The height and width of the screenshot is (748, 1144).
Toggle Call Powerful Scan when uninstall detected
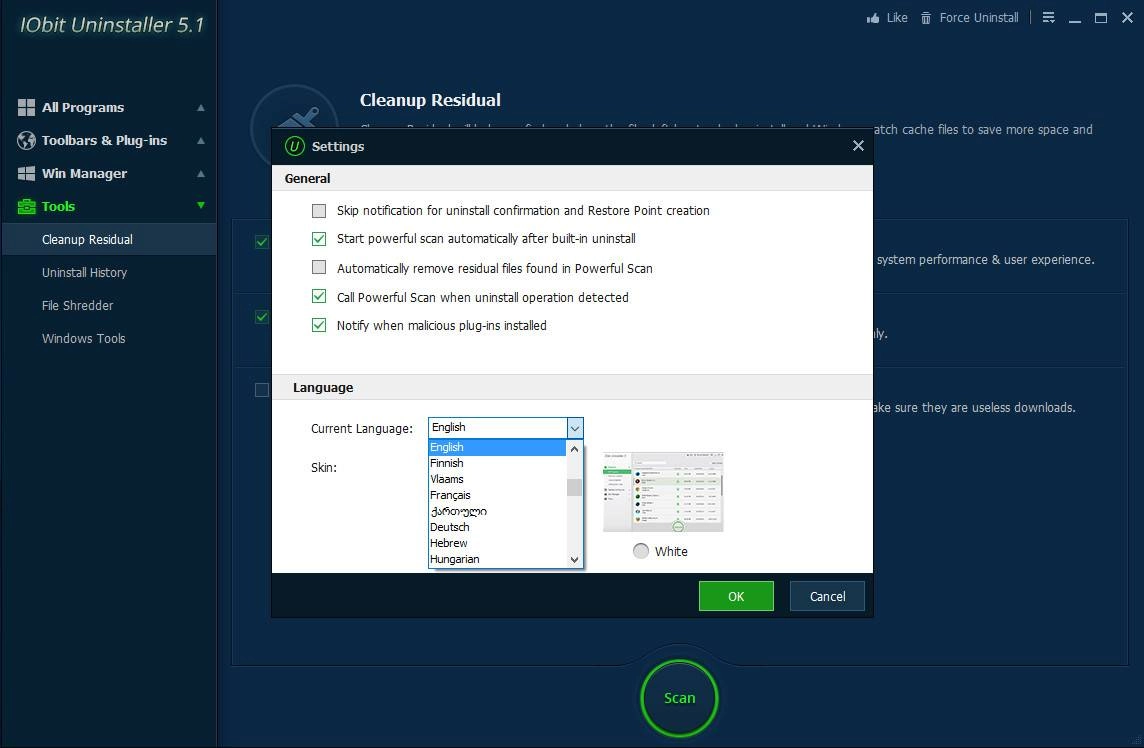click(319, 296)
